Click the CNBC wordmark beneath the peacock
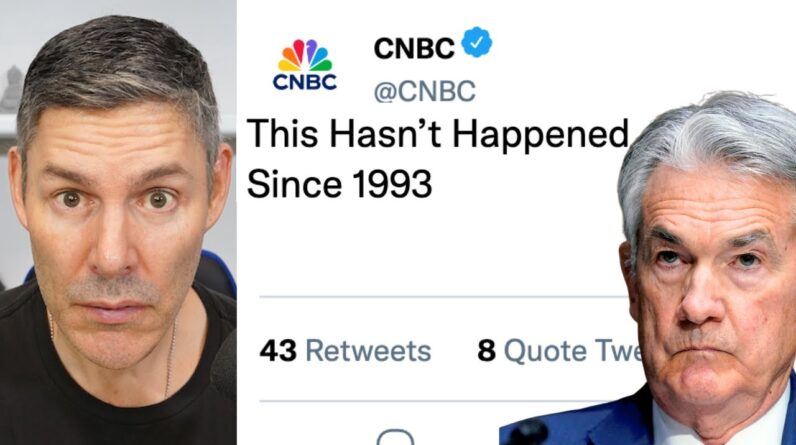Viewport: 796px width, 445px height. 305,82
